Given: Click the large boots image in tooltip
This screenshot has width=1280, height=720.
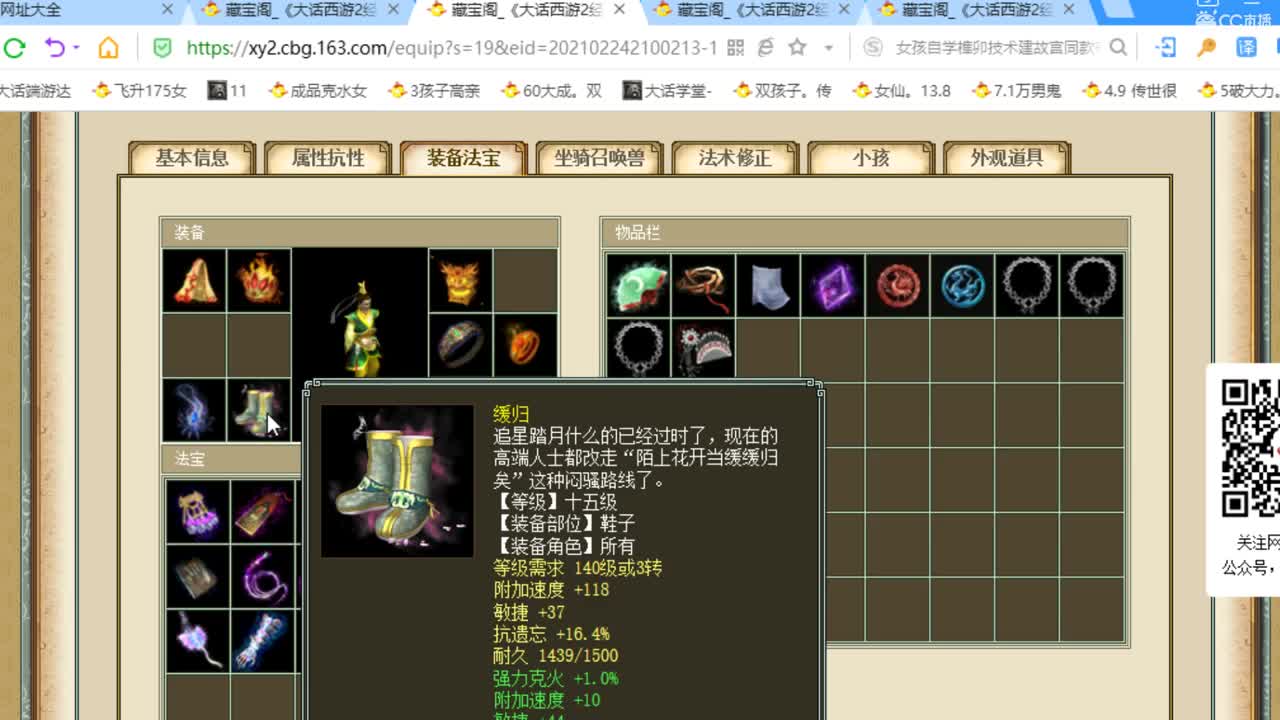Looking at the screenshot, I should (x=397, y=481).
